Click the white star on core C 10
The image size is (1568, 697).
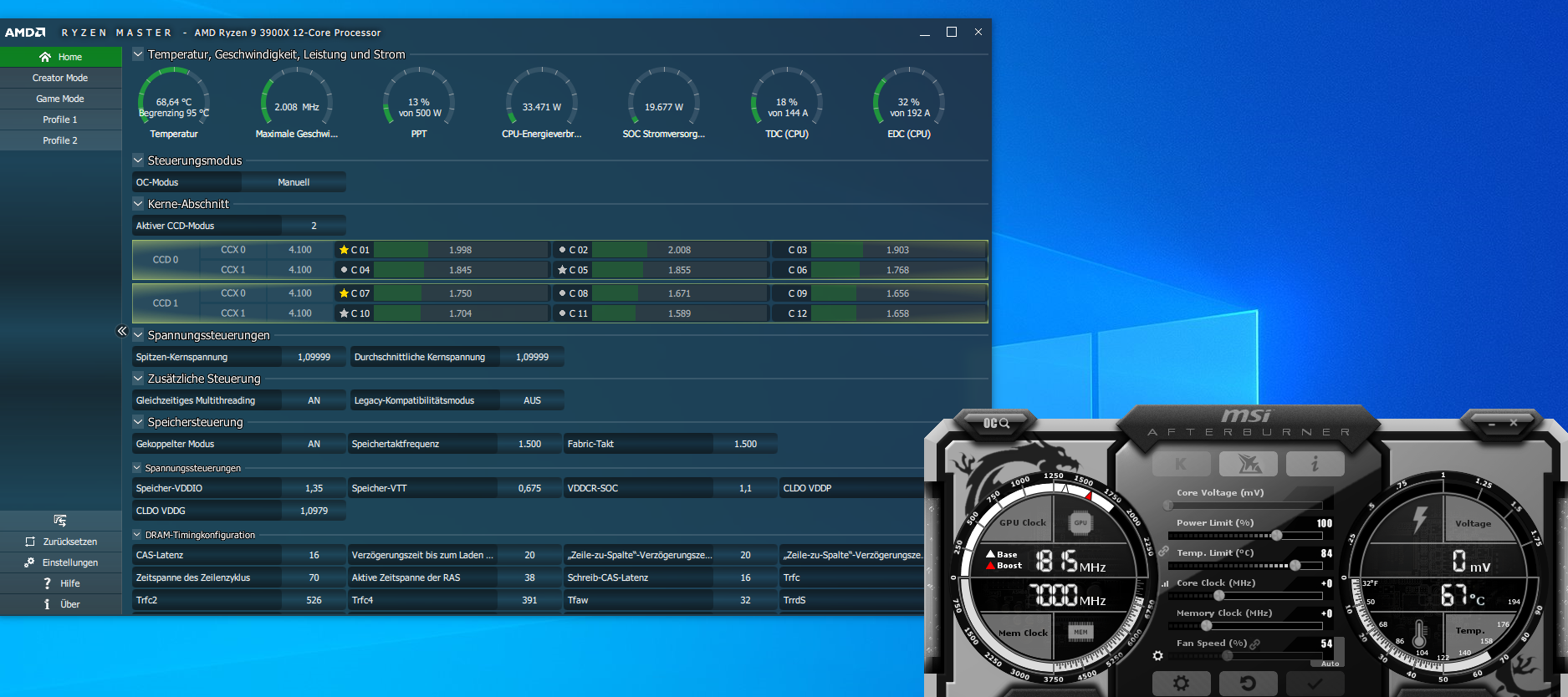point(344,313)
